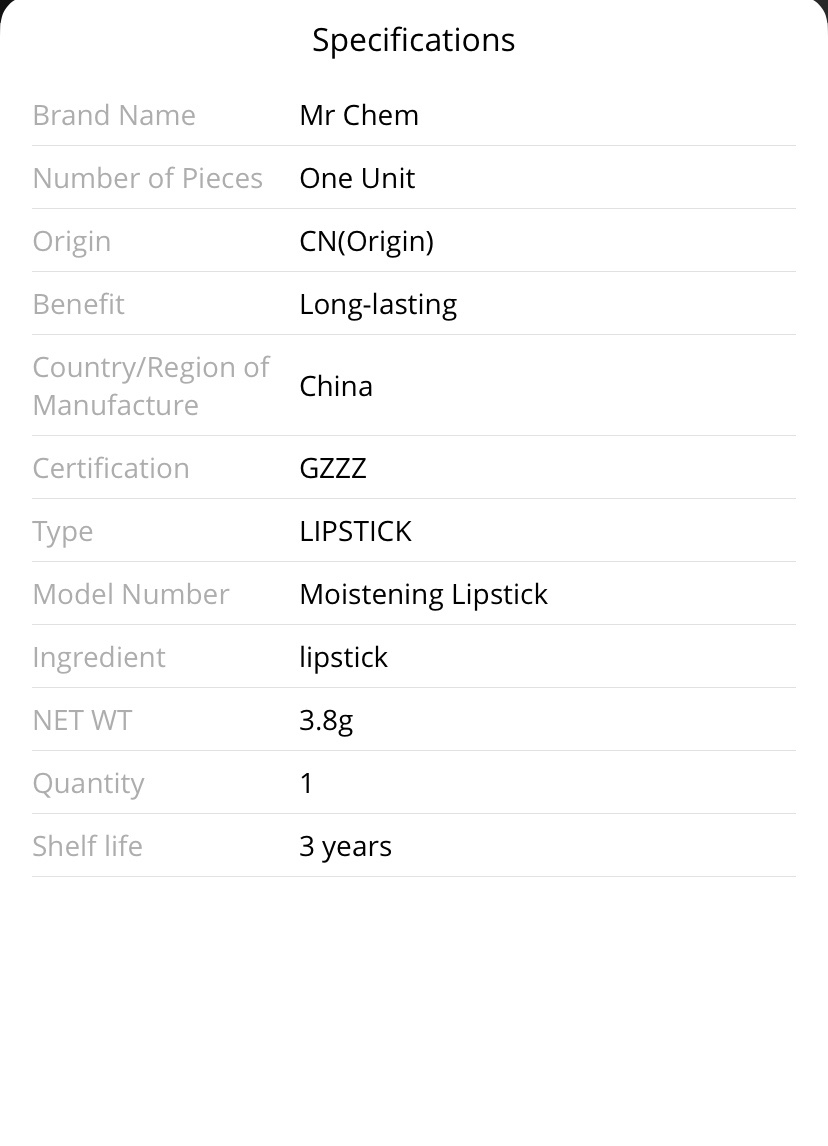Select Country/Region of Manufacture label
This screenshot has height=1146, width=828.
(151, 386)
